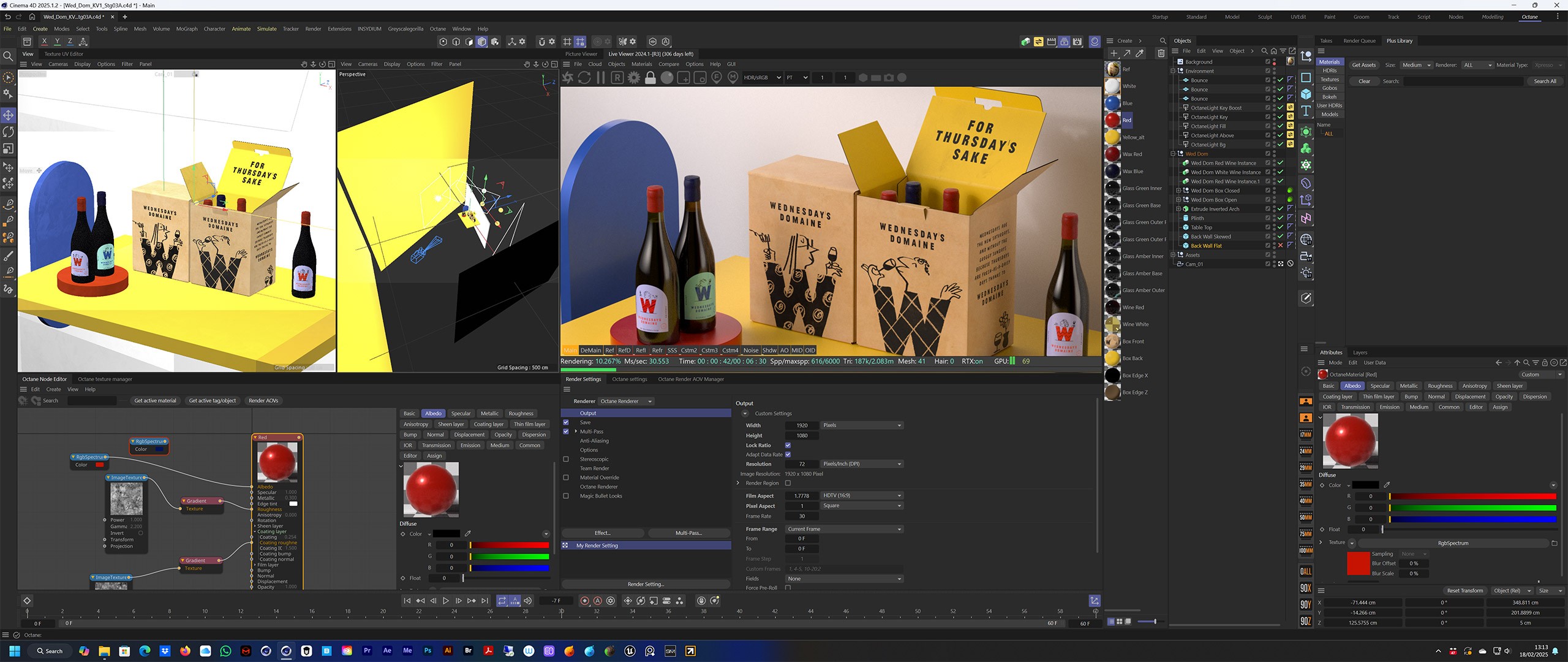Toggle the Lock Ratio checkbox
Screen dimensions: 1568x662
(x=788, y=446)
